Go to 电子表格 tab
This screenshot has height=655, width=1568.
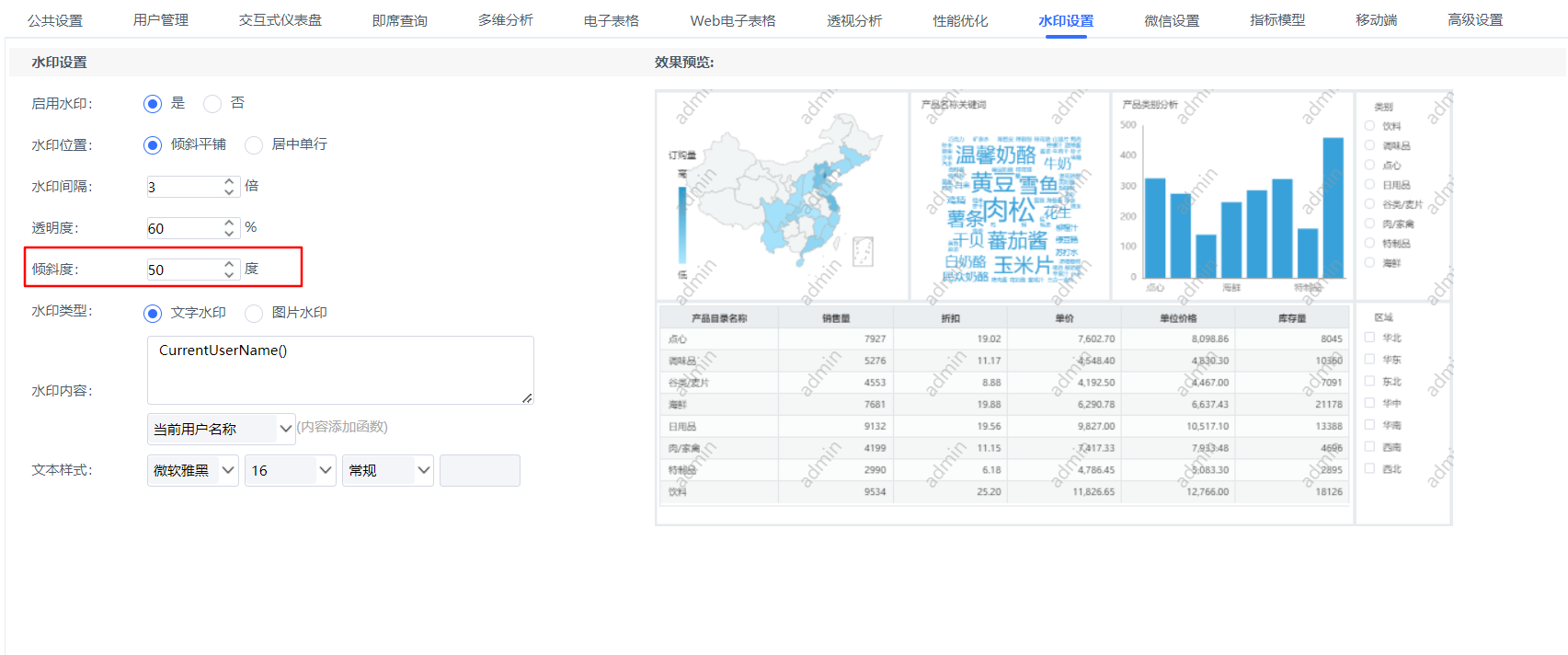612,20
